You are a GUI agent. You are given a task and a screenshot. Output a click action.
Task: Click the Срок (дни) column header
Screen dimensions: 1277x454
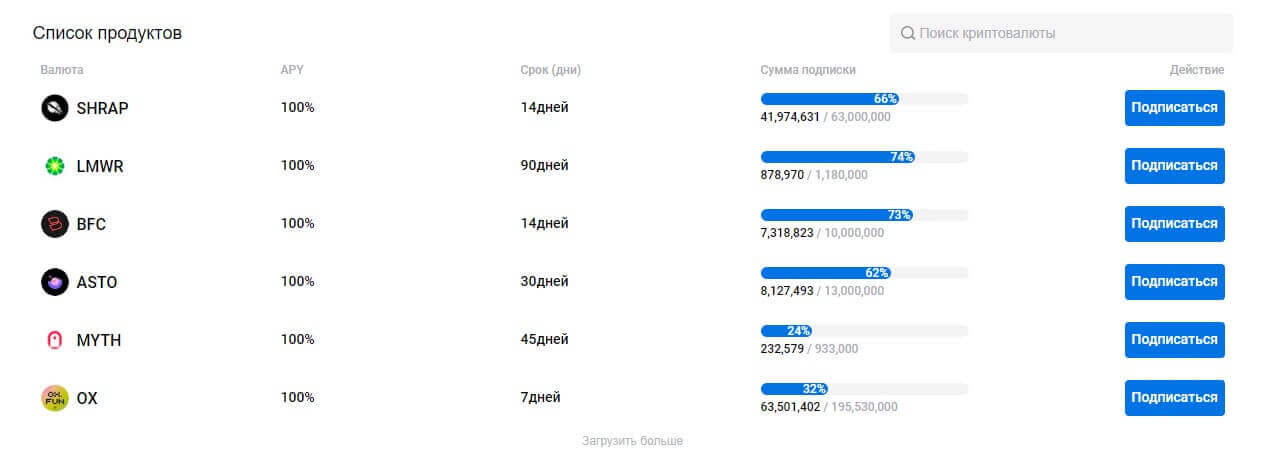click(x=550, y=70)
